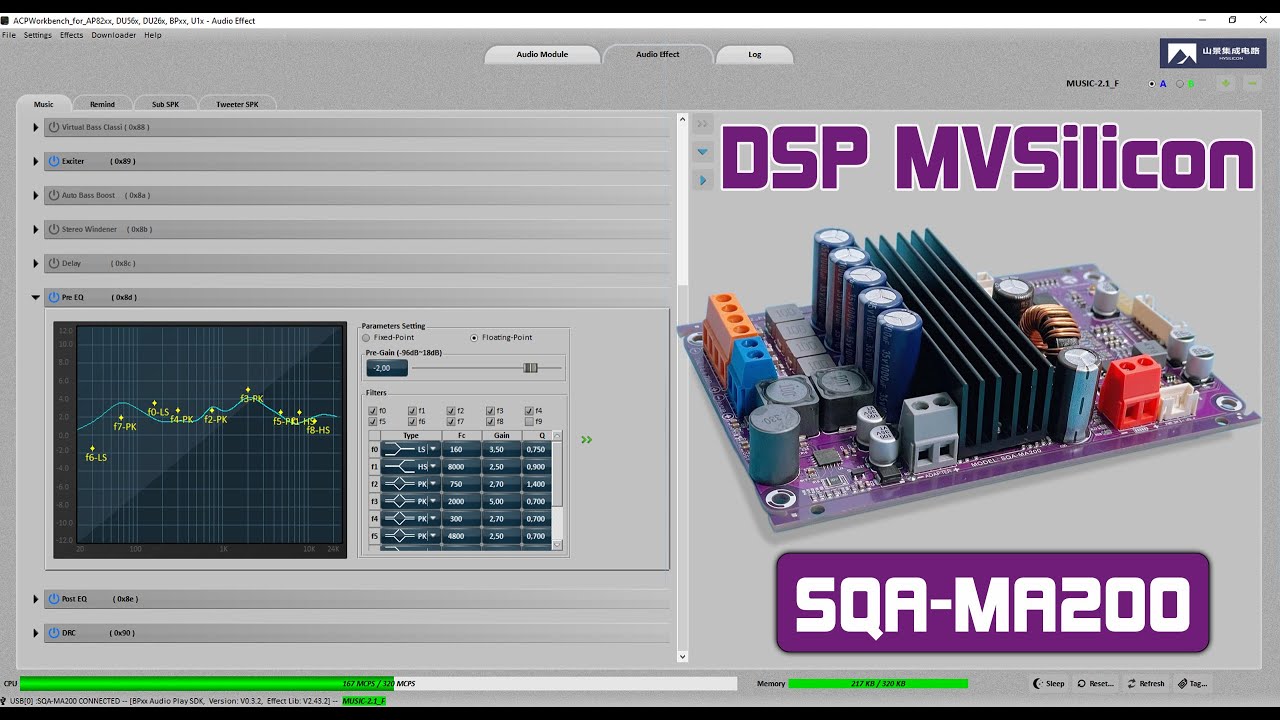Open the Settings menu
Screen dimensions: 1280x720
point(38,35)
